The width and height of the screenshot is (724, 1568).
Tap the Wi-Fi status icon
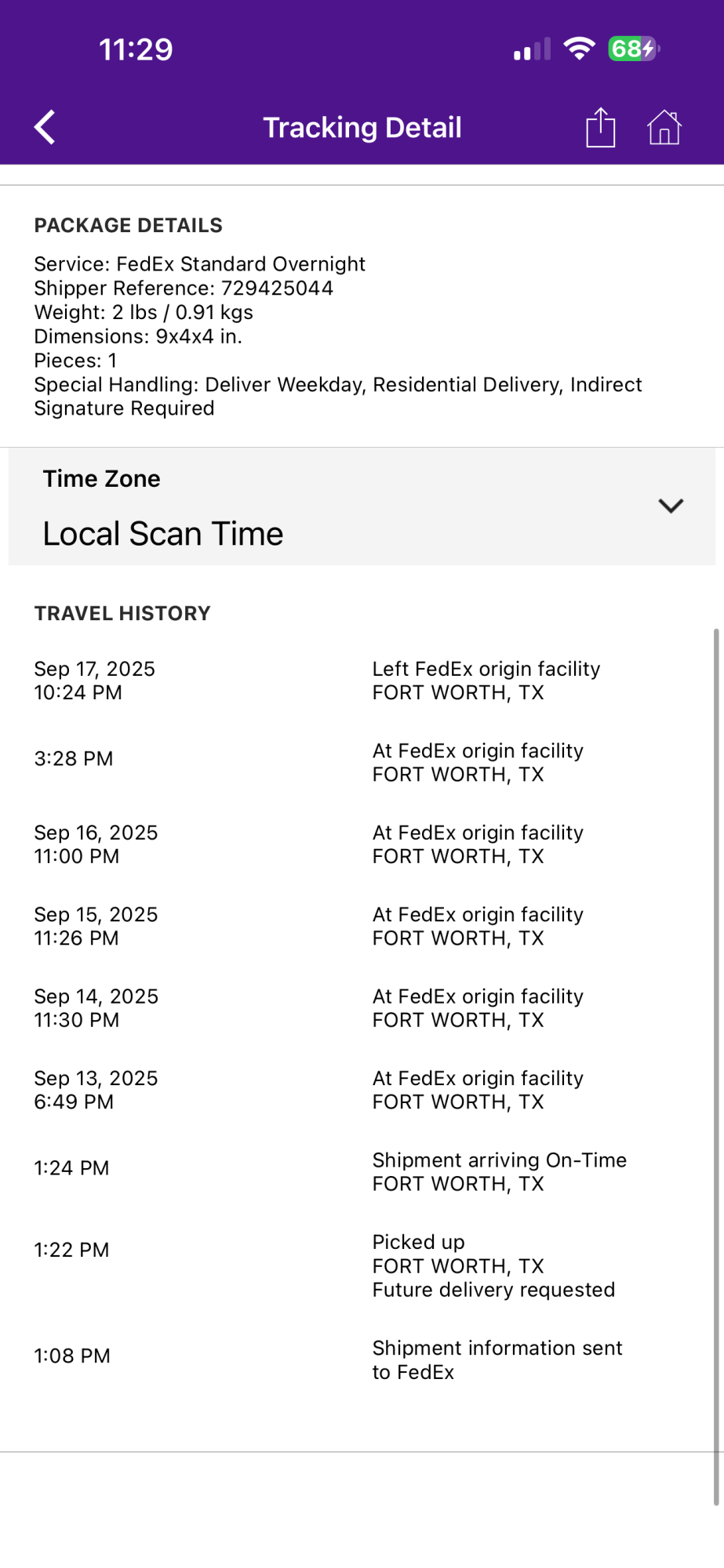579,49
